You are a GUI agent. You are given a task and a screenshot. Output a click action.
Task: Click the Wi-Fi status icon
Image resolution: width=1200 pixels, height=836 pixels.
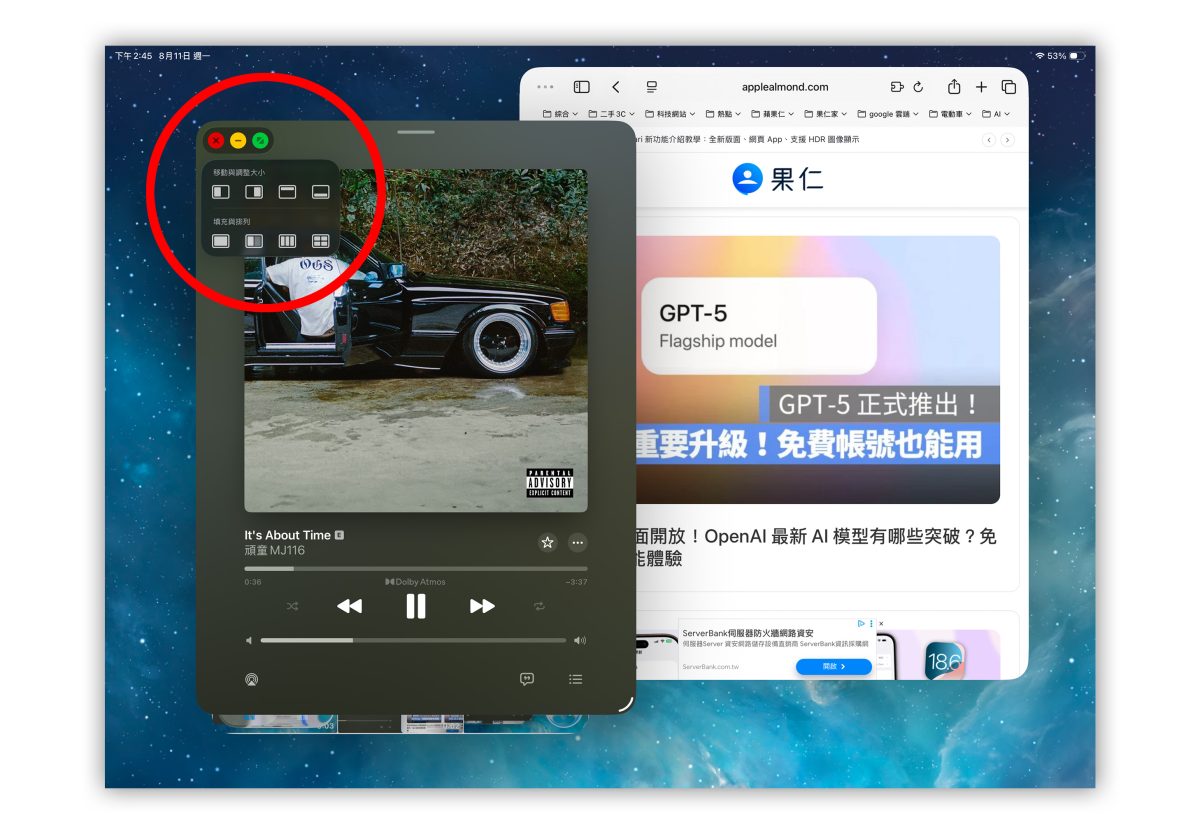point(1039,56)
